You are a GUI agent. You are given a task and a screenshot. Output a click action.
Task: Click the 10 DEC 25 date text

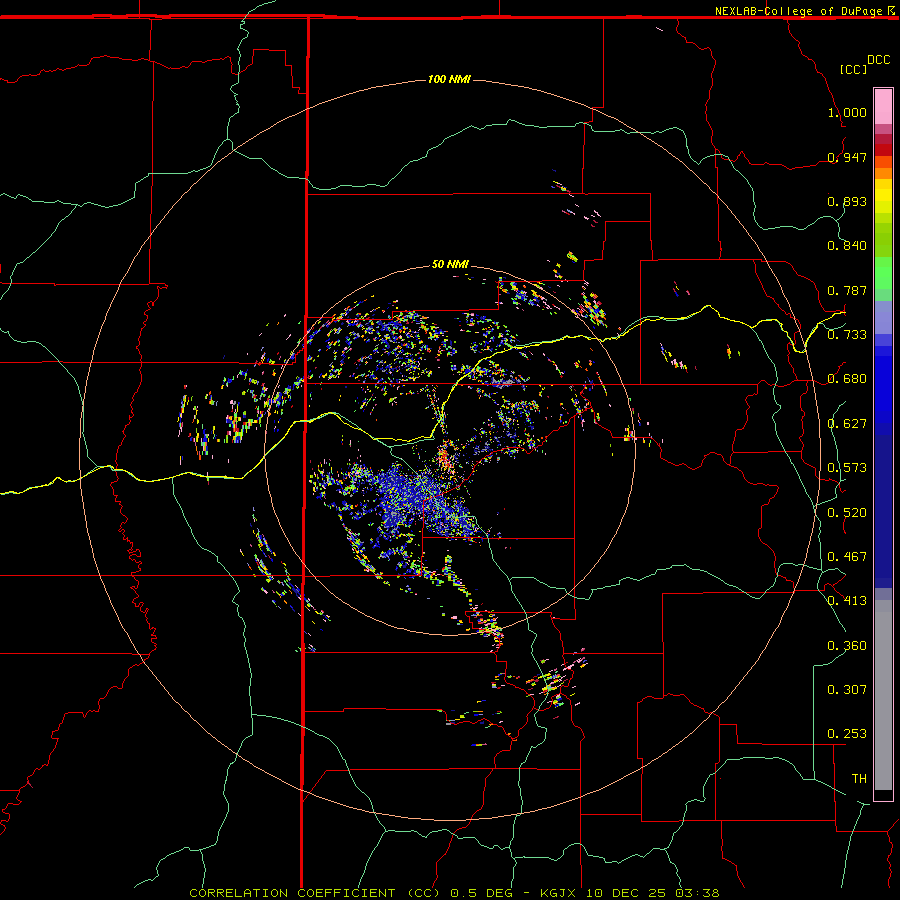tap(627, 893)
